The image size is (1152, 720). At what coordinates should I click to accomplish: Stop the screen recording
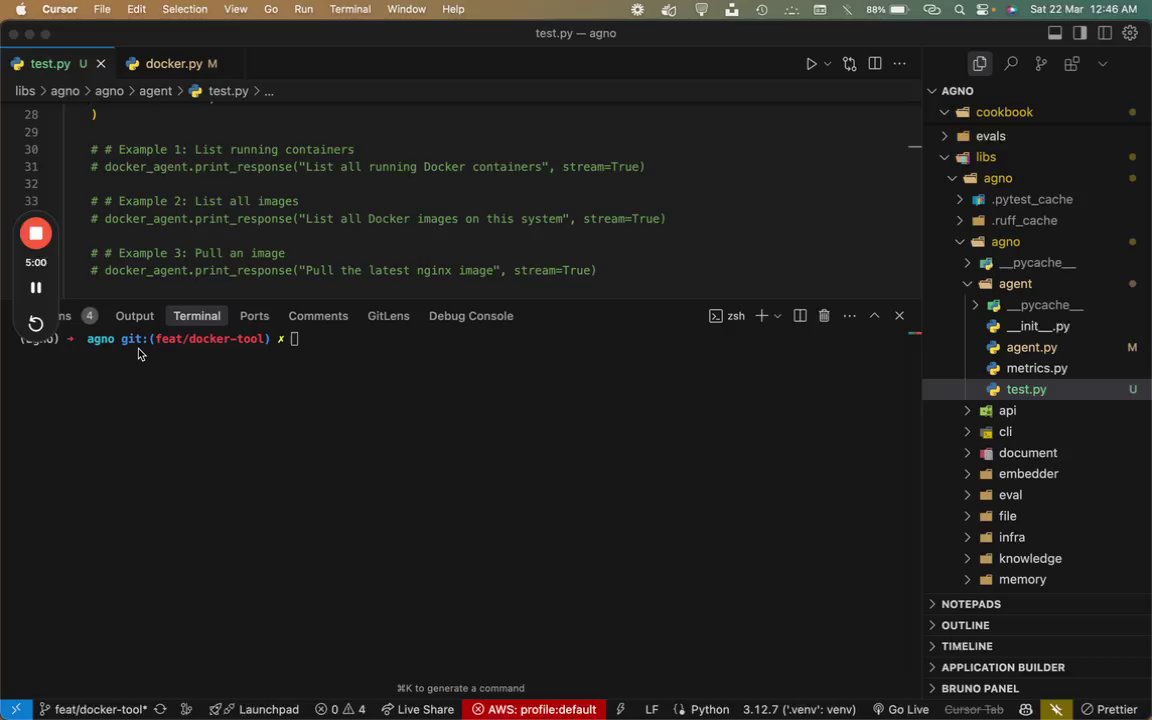click(x=36, y=234)
